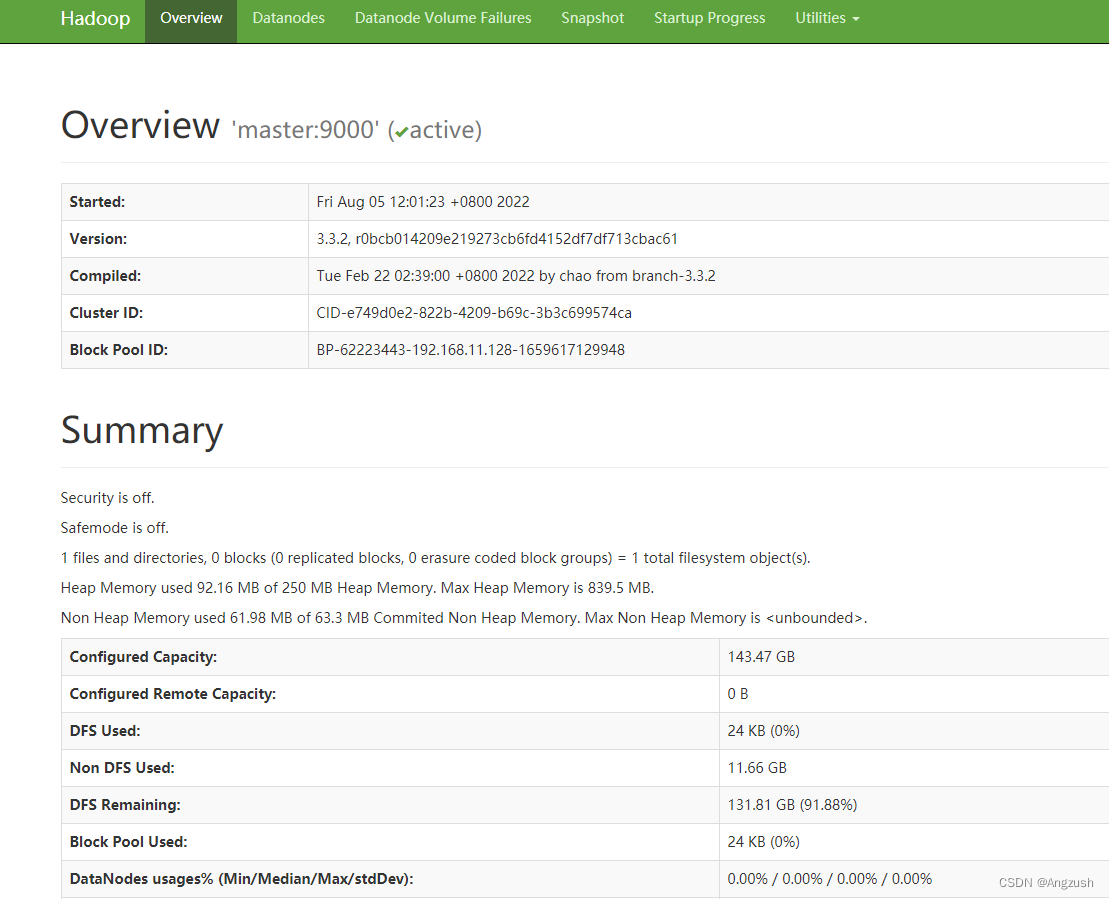Click Configured Remote Capacity: label
The height and width of the screenshot is (899, 1109).
[173, 694]
